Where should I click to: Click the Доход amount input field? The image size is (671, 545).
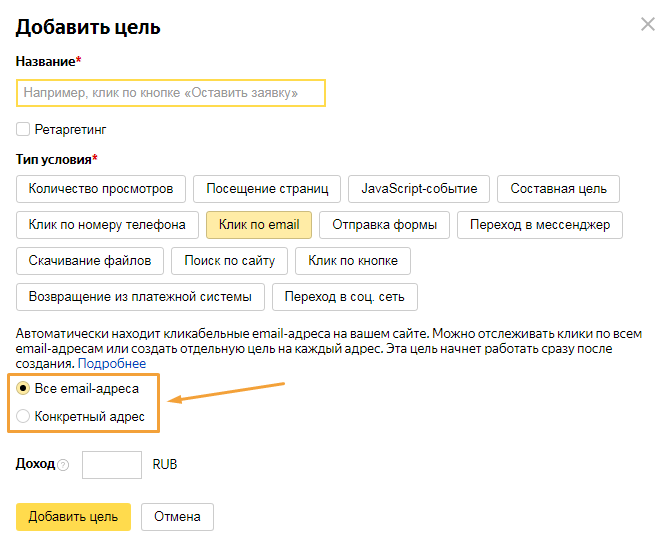point(111,465)
